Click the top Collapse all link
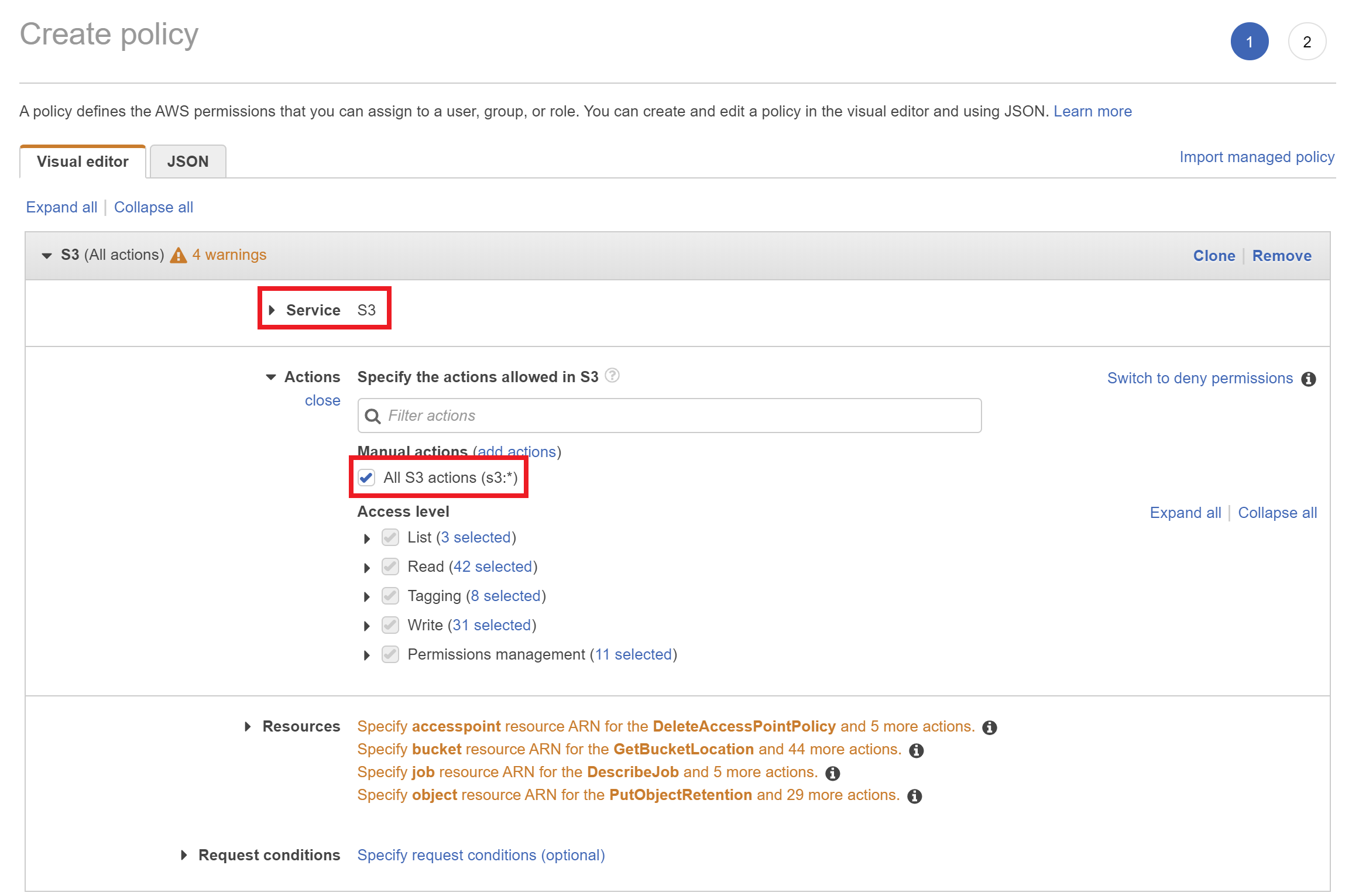The height and width of the screenshot is (896, 1359). pos(153,207)
